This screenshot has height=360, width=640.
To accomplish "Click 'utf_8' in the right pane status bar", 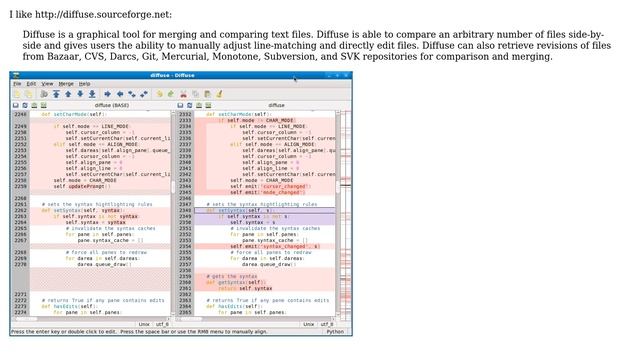I will [327, 324].
